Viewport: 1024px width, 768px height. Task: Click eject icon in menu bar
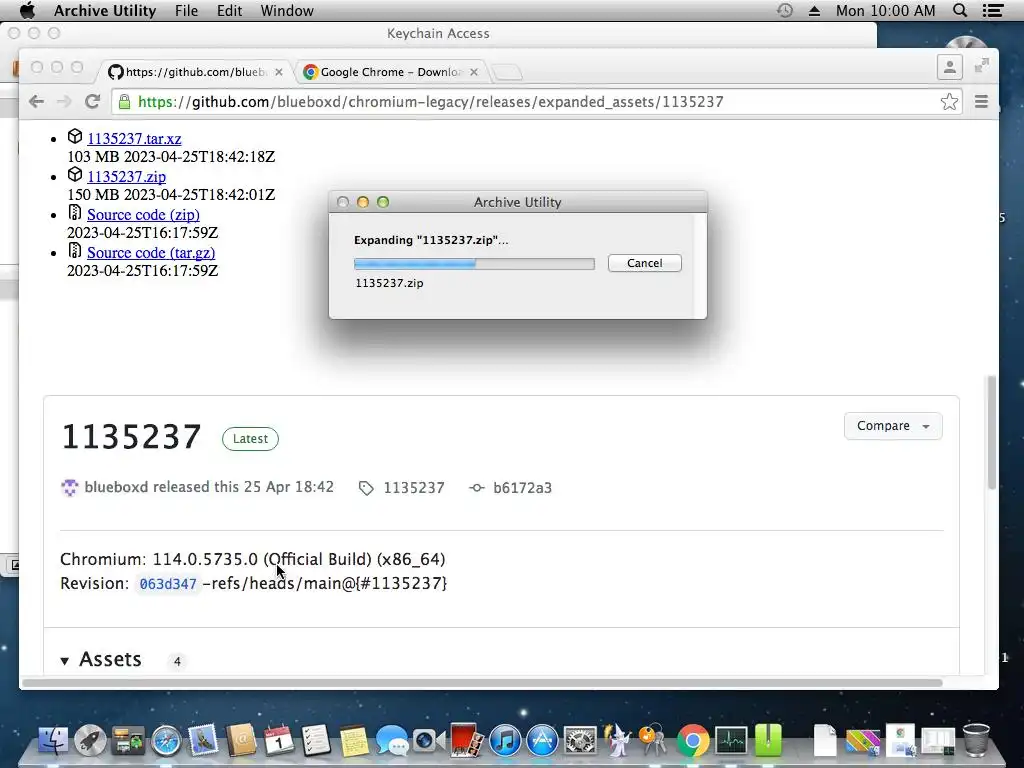click(x=814, y=11)
